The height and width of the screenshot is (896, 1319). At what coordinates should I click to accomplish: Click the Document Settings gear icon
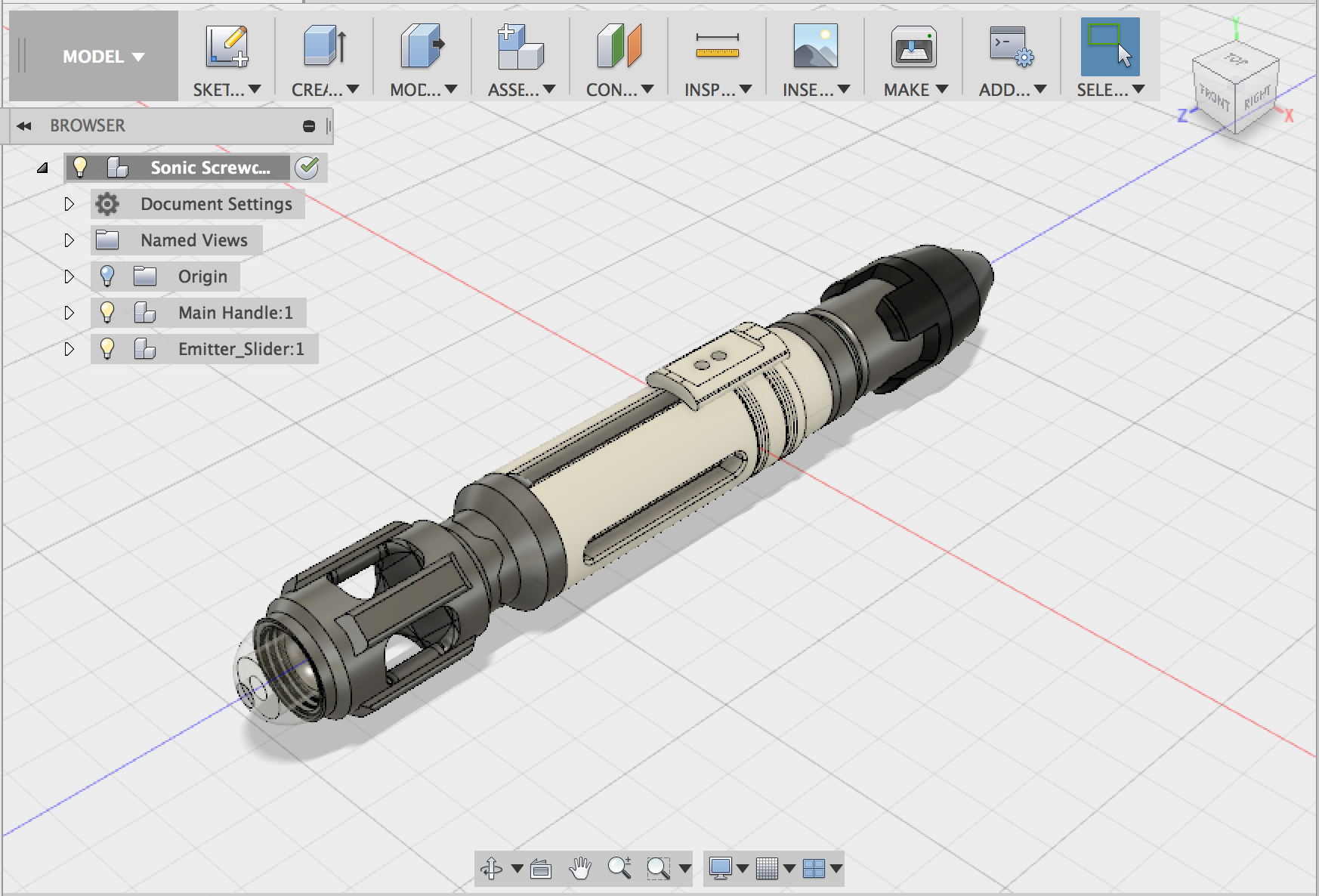pos(107,204)
